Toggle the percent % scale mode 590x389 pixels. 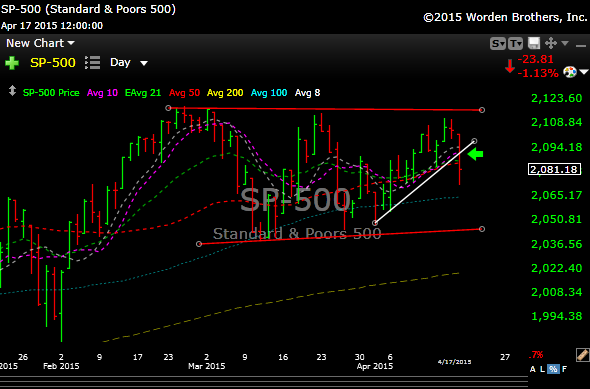click(x=553, y=369)
